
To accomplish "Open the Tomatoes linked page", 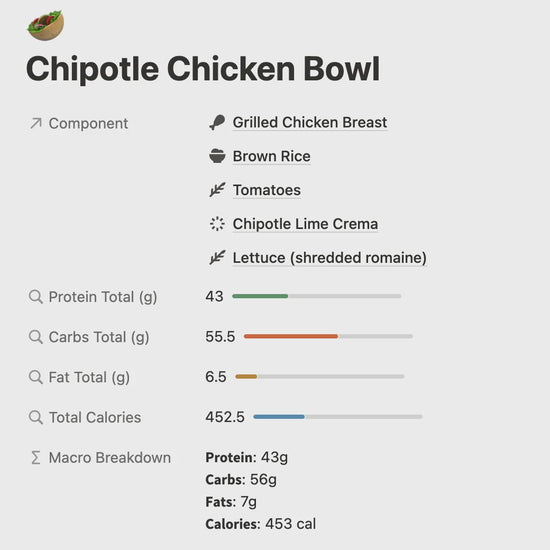I will 267,190.
